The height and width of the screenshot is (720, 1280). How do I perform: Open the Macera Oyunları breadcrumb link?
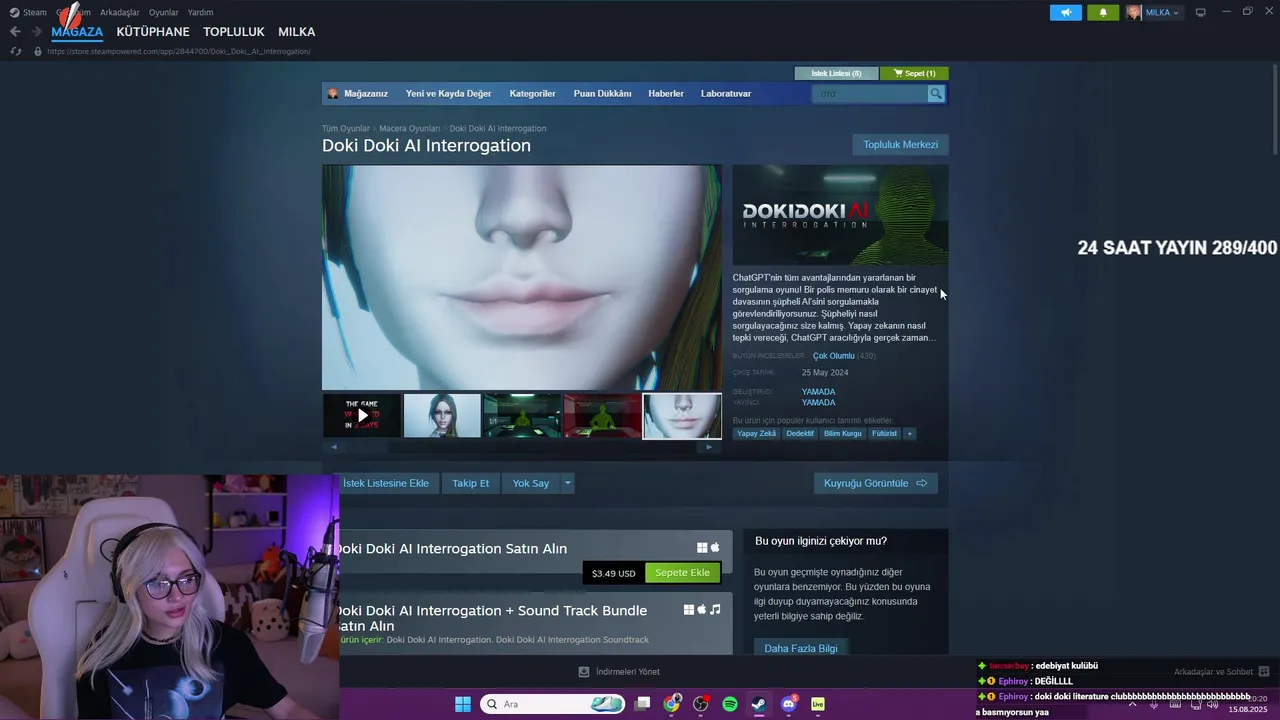[409, 129]
